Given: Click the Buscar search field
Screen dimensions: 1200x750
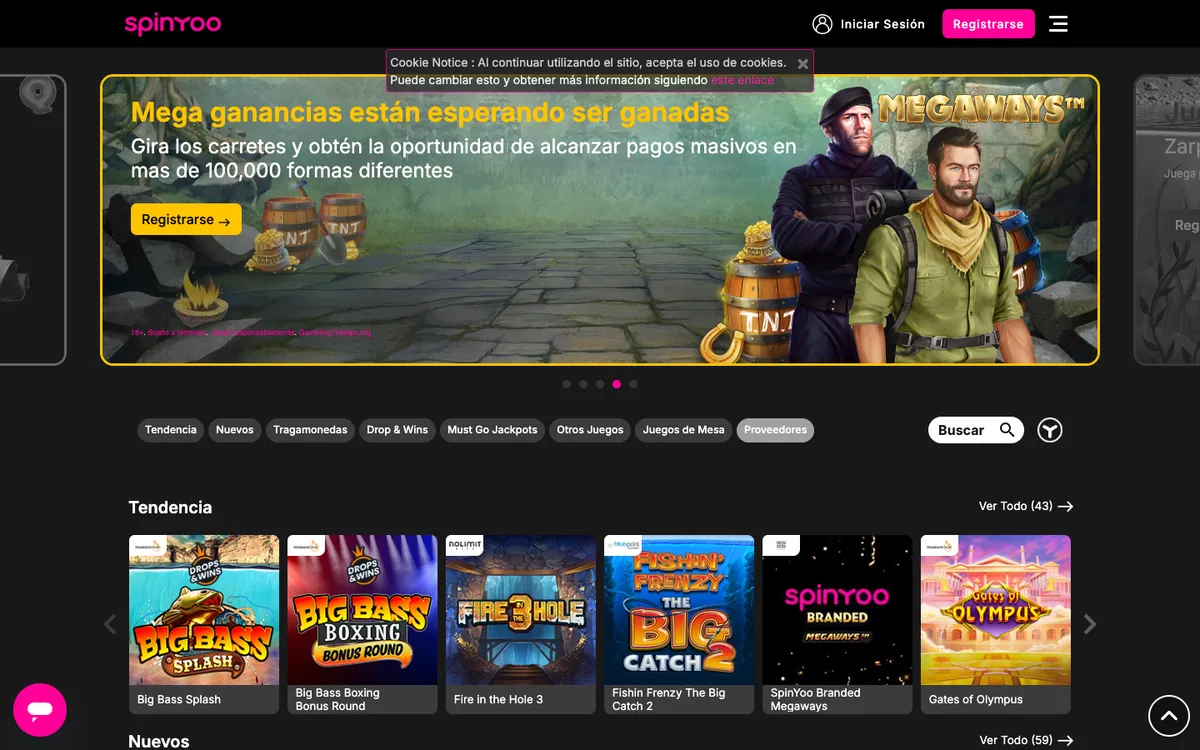Looking at the screenshot, I should tap(976, 430).
